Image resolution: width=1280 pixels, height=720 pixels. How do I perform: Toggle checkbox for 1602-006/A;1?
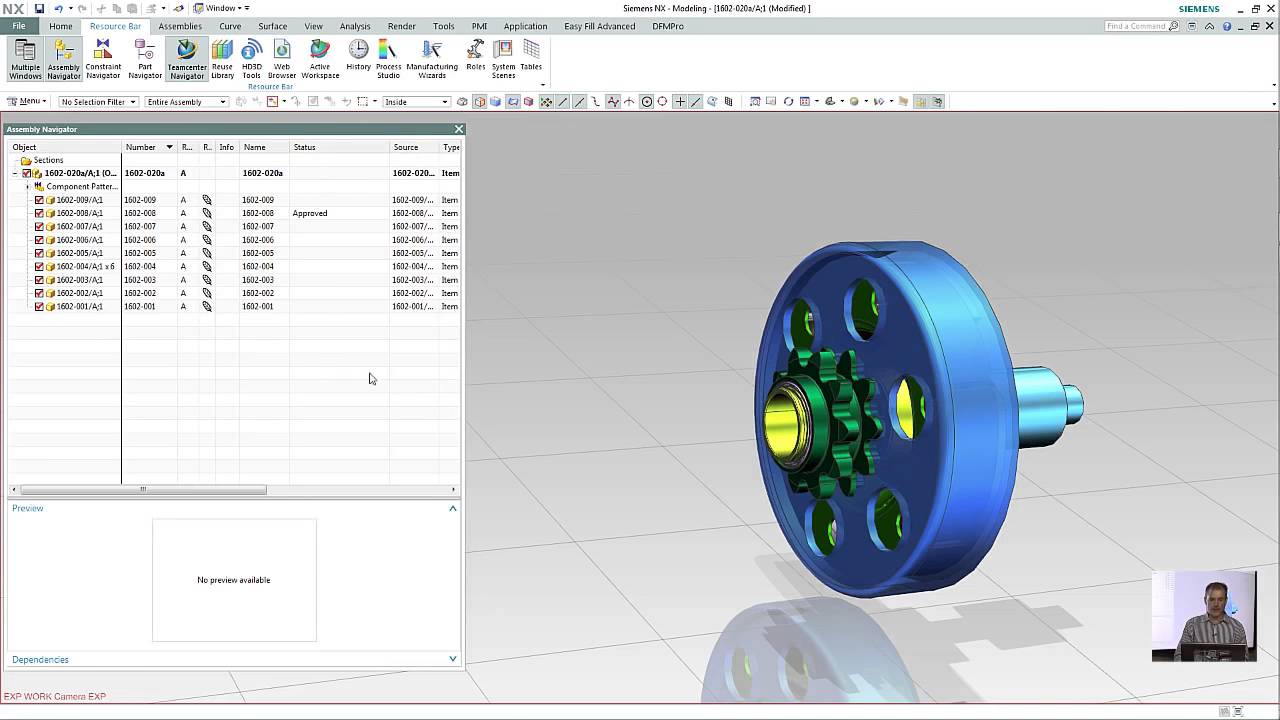click(39, 240)
